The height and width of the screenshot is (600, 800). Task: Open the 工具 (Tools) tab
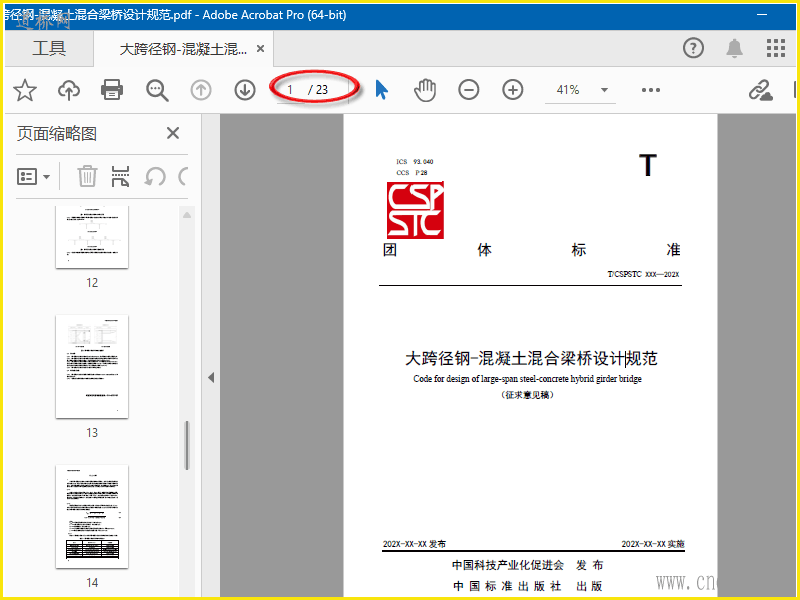pyautogui.click(x=49, y=48)
